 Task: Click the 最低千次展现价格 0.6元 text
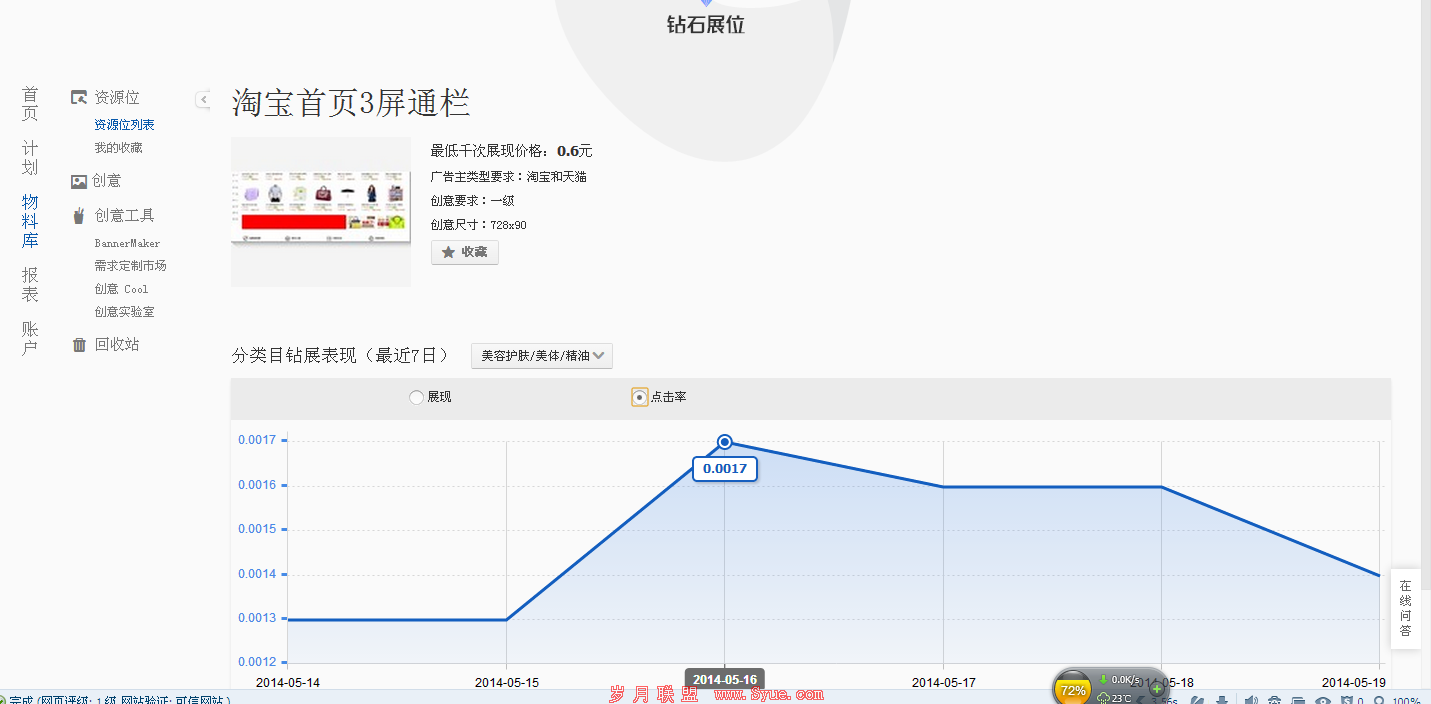(512, 151)
